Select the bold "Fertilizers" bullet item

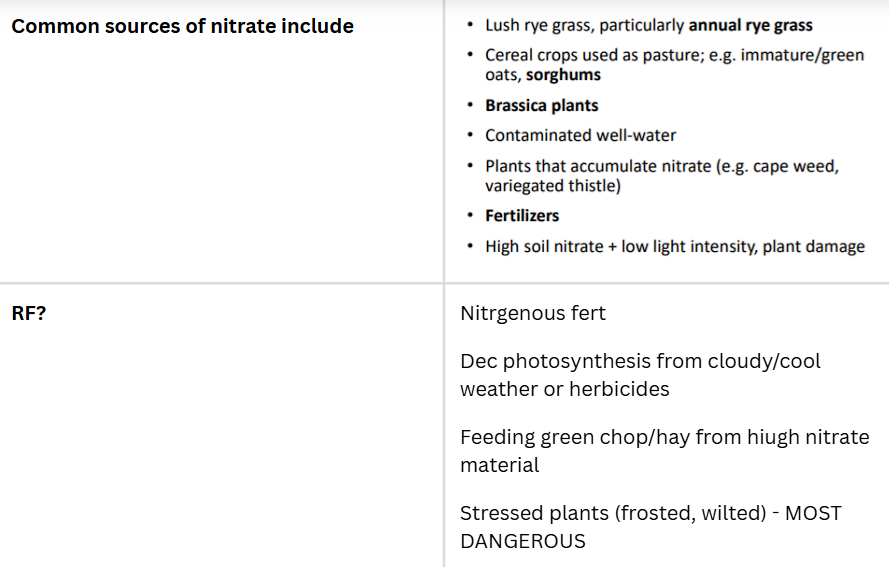point(522,215)
